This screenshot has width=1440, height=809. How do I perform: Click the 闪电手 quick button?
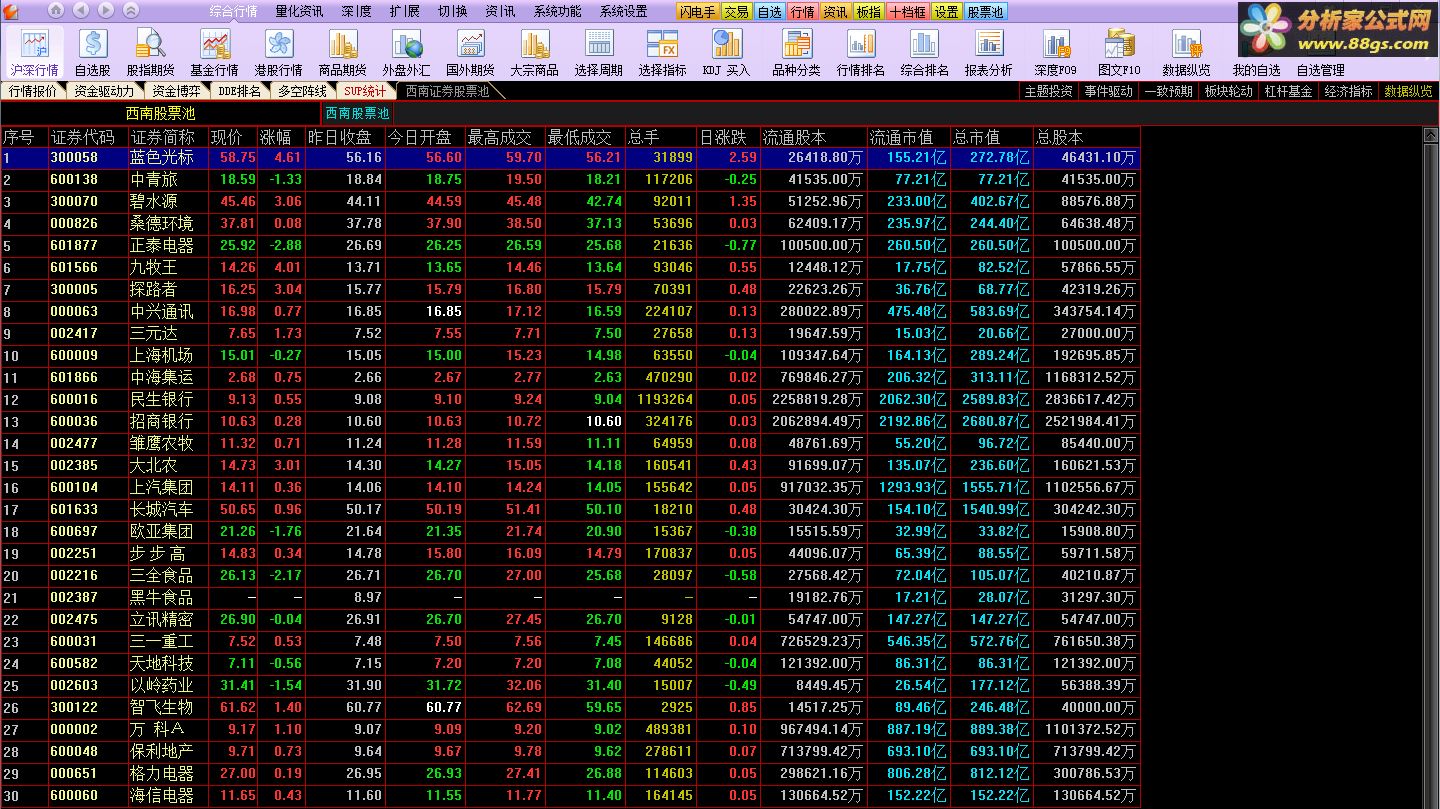(x=697, y=12)
